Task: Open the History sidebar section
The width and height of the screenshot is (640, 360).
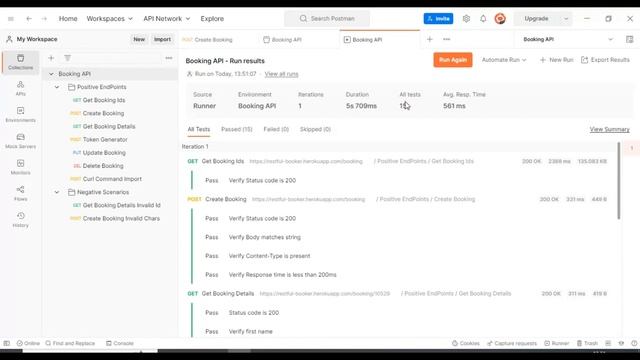Action: [x=20, y=220]
